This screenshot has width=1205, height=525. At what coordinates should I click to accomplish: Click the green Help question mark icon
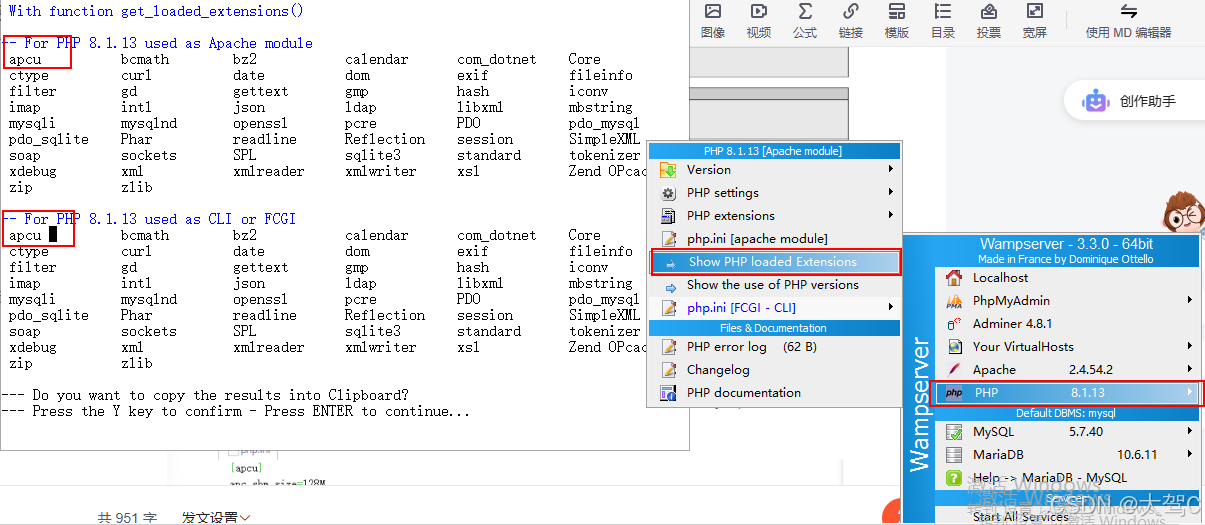pos(954,478)
